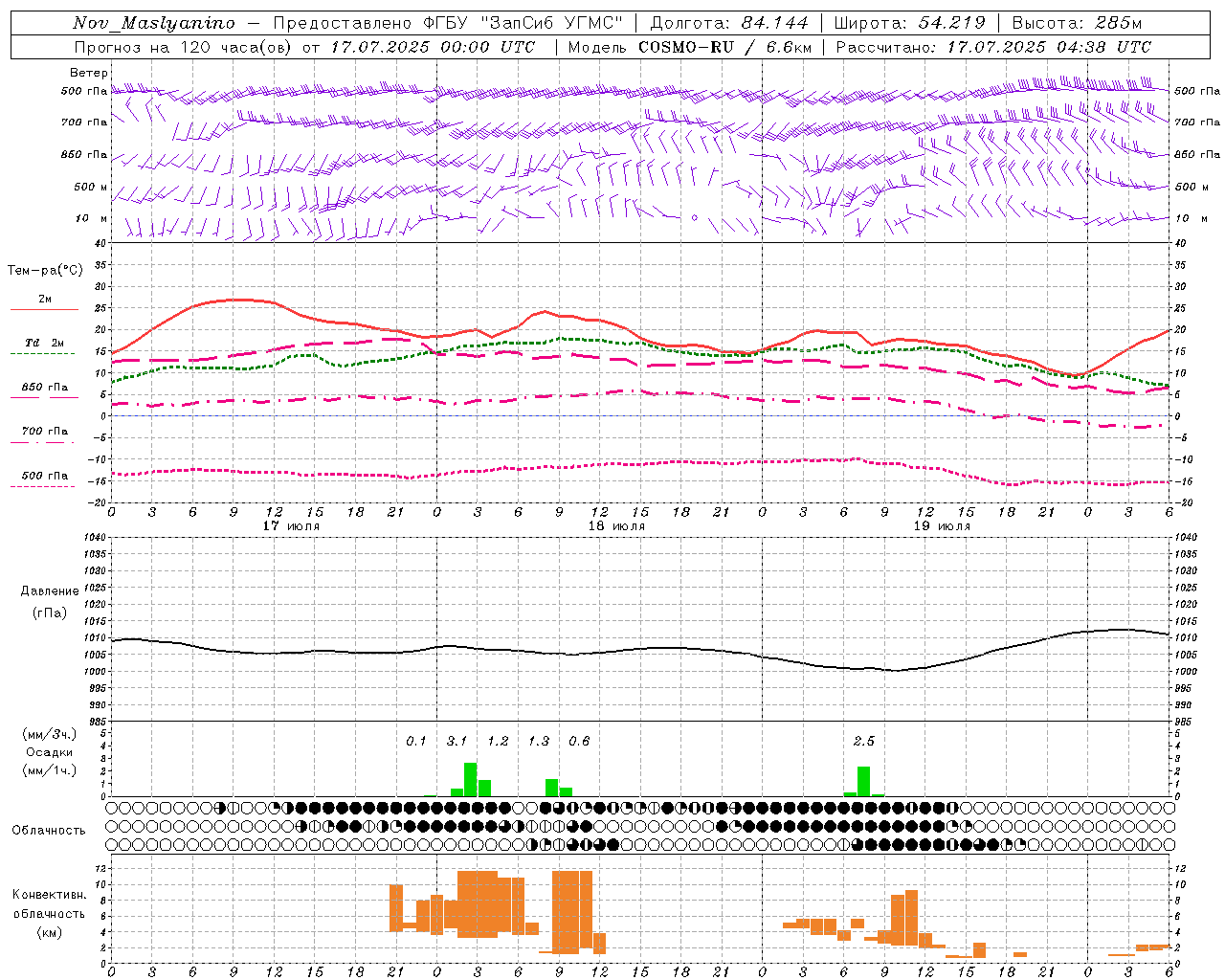Click the date label 19 июля
The width and height of the screenshot is (1225, 980).
coord(942,526)
